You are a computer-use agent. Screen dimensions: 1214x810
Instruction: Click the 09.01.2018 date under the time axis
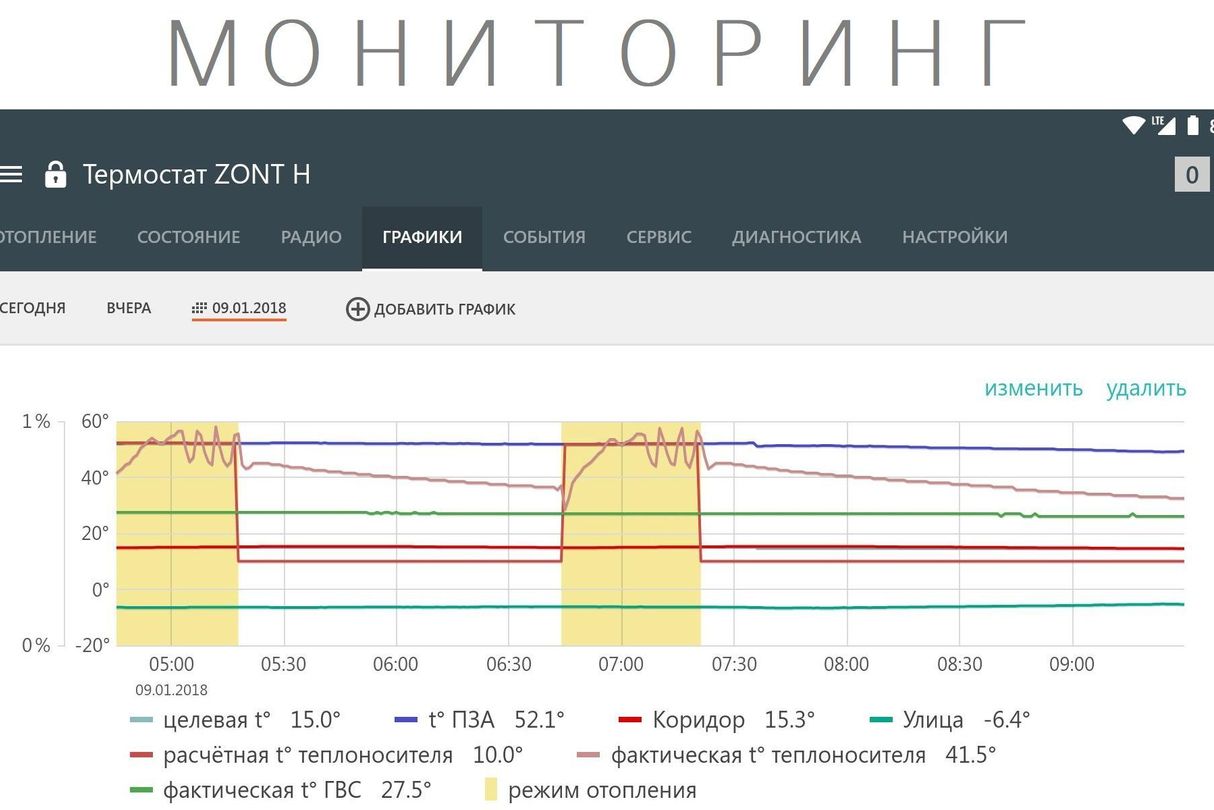(x=171, y=690)
